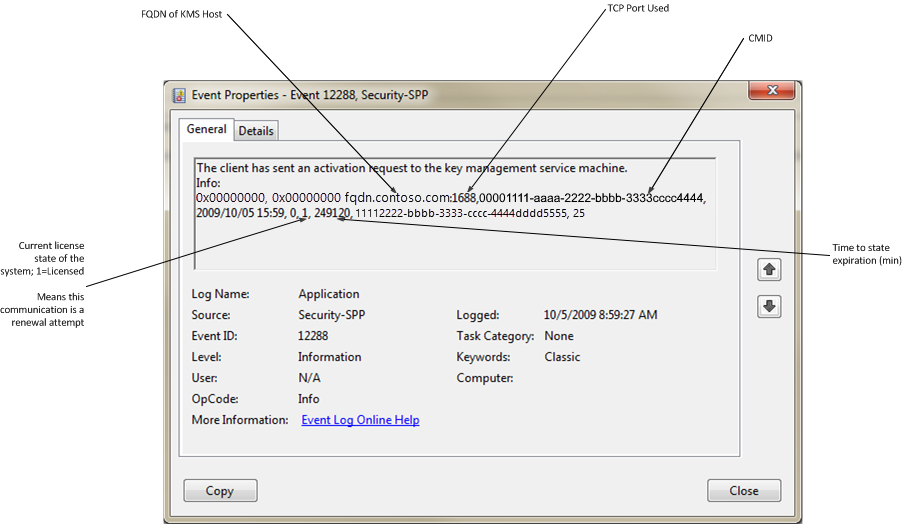Click the CMID 00001111-aaaa-2222-bbbb-3333cccc4444 text
This screenshot has height=524, width=902.
pyautogui.click(x=591, y=198)
